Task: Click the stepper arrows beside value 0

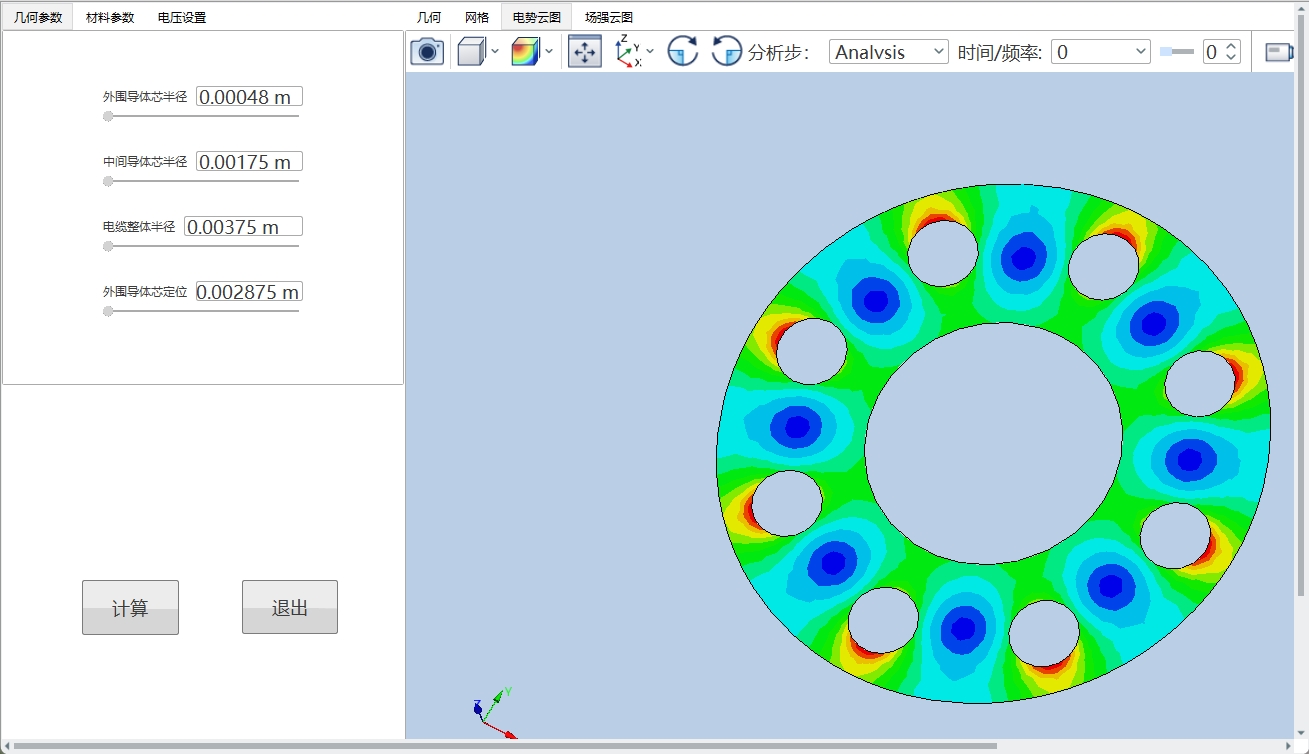Action: coord(1231,52)
